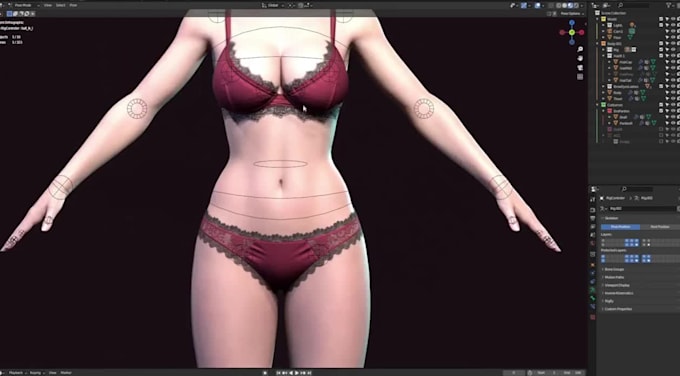Open the Tool tab in properties editor
Viewport: 680px width, 376px height.
click(593, 199)
